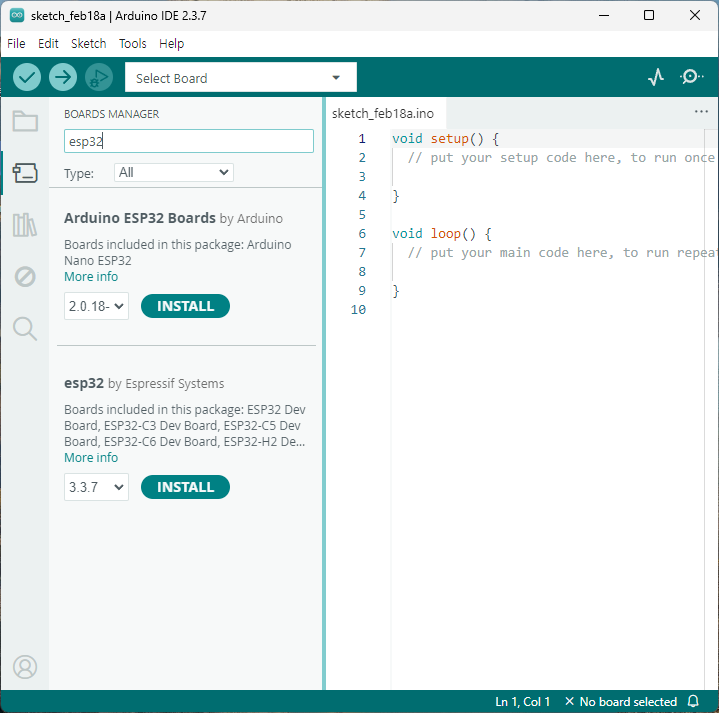Open the 2.0.18 version dropdown
This screenshot has width=719, height=713.
(x=96, y=306)
